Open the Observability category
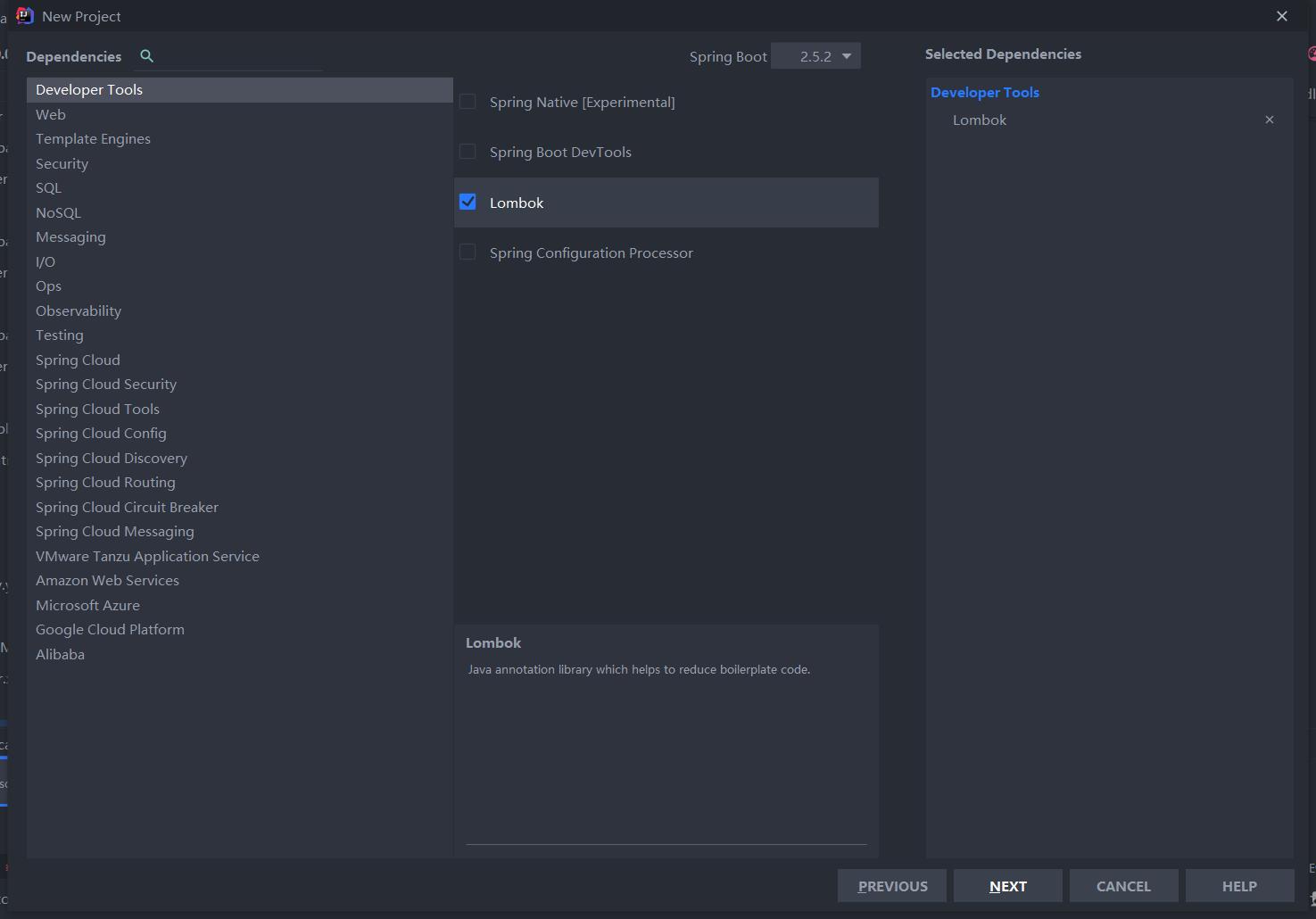Screen dimensions: 1316x919 point(240,310)
